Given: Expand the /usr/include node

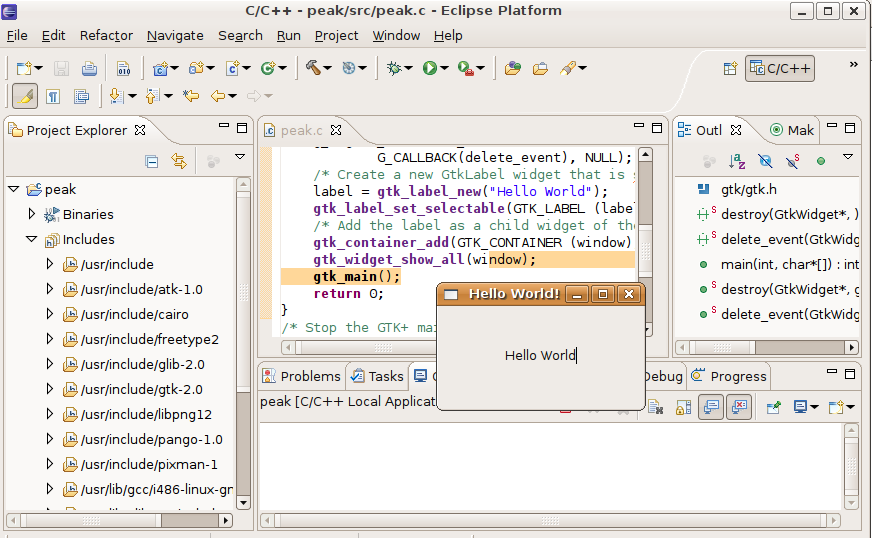Looking at the screenshot, I should 49,264.
